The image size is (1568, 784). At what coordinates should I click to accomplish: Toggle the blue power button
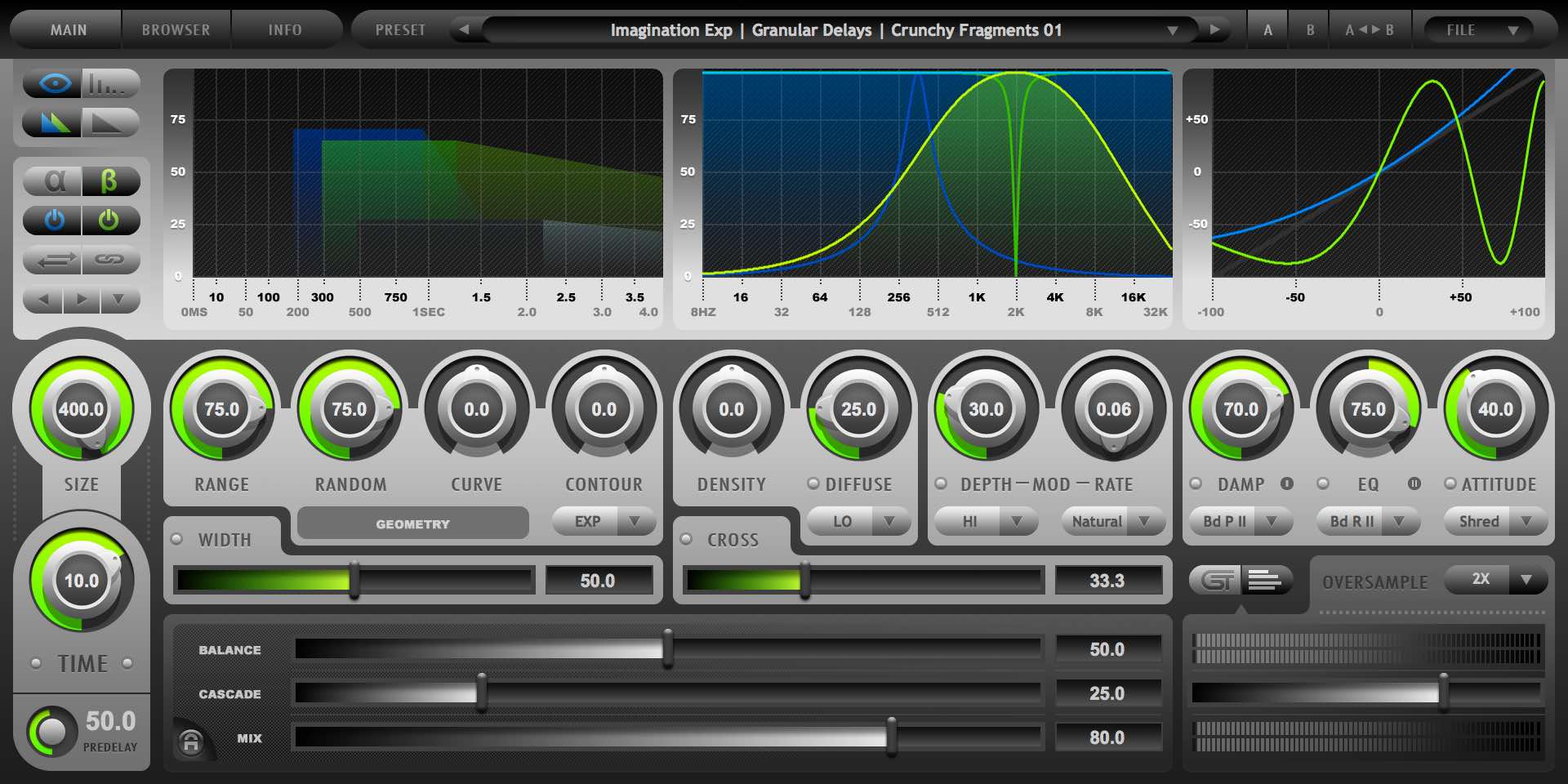tap(54, 220)
